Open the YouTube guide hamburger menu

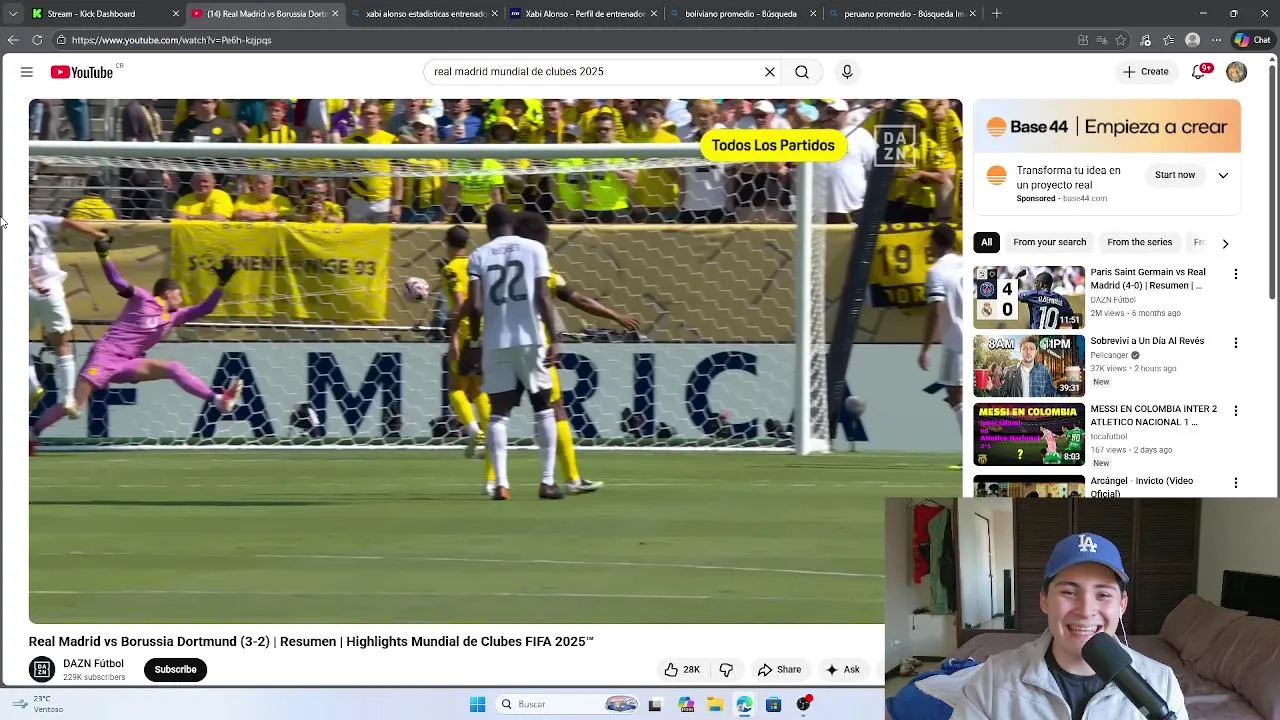click(27, 72)
